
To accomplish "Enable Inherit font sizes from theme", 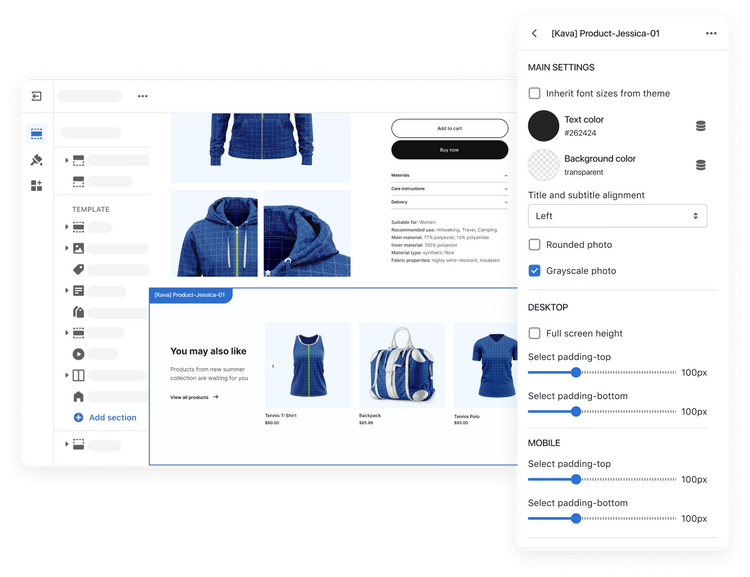I will click(535, 93).
